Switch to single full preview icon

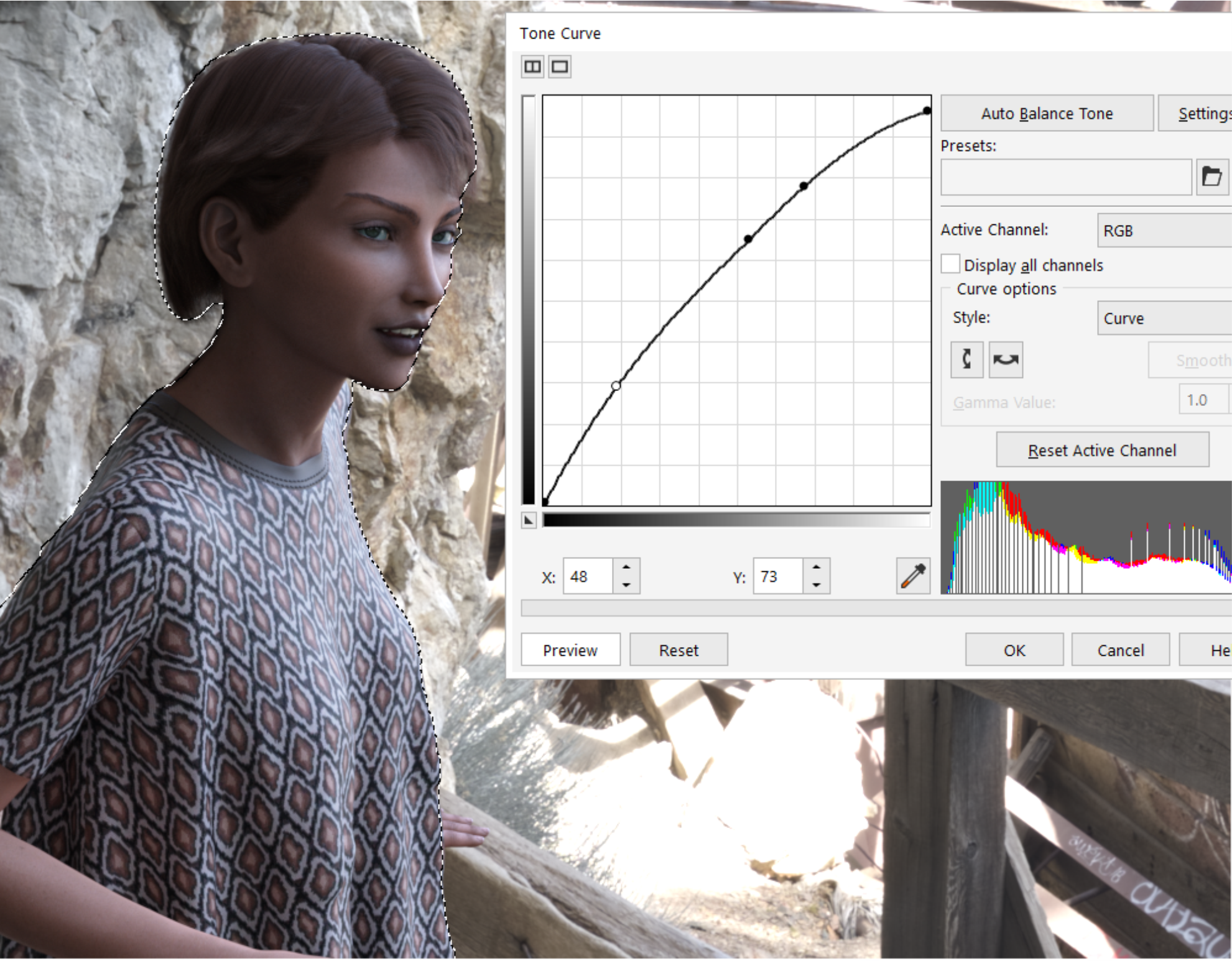coord(560,67)
